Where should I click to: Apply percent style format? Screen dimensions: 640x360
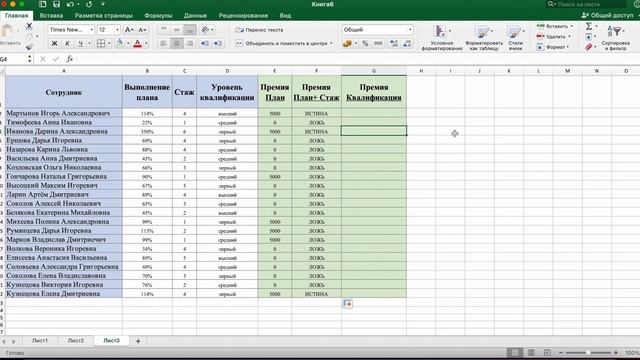pos(365,43)
